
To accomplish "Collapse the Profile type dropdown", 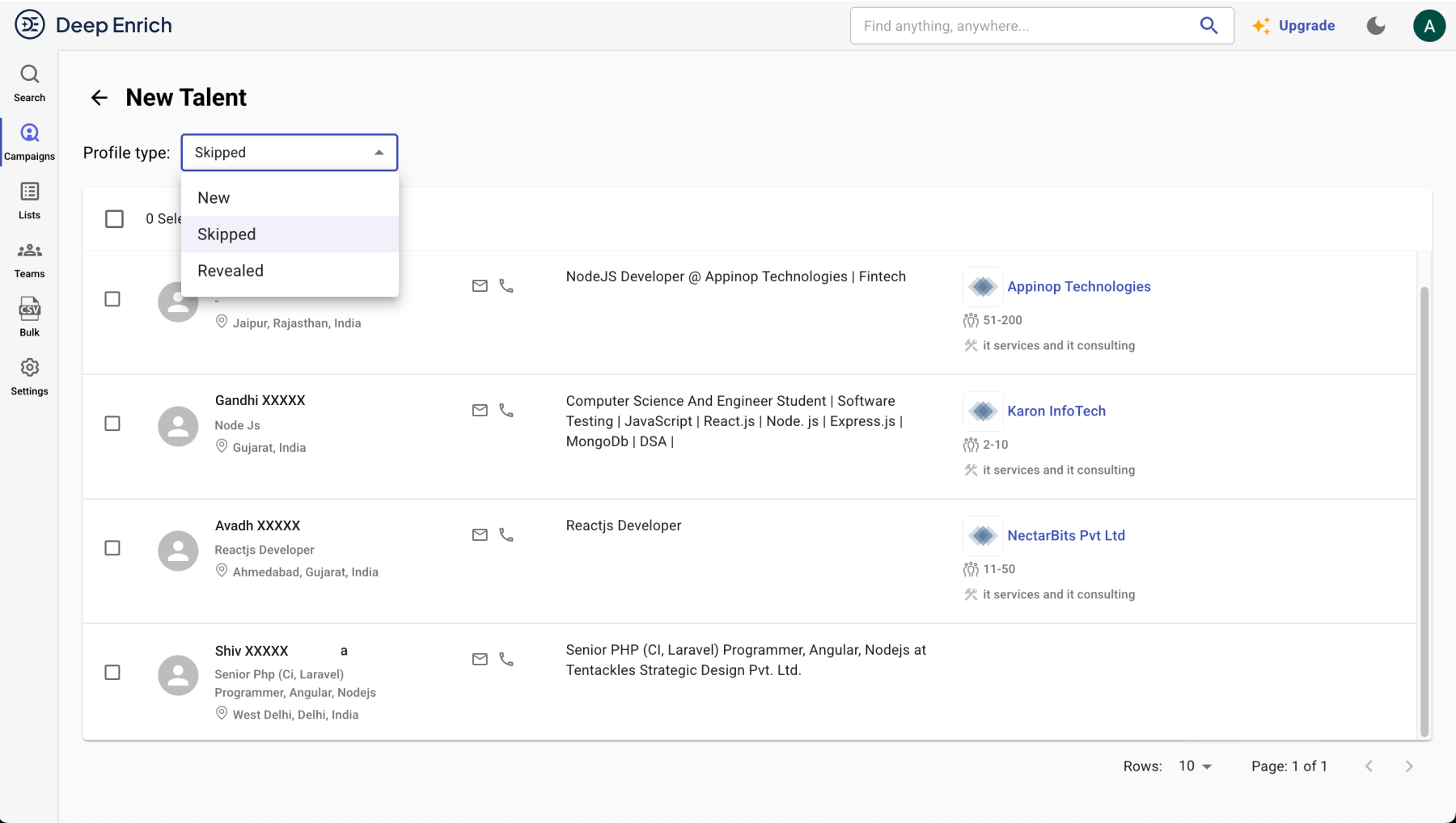I will [x=379, y=153].
